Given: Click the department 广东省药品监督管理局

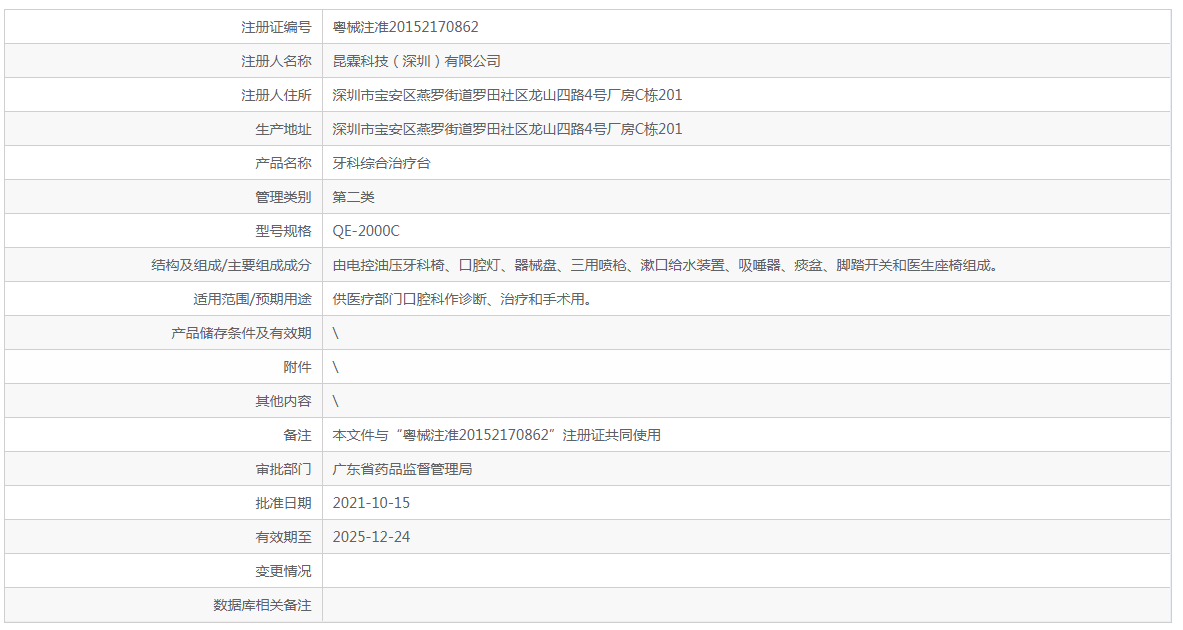Looking at the screenshot, I should point(402,469).
